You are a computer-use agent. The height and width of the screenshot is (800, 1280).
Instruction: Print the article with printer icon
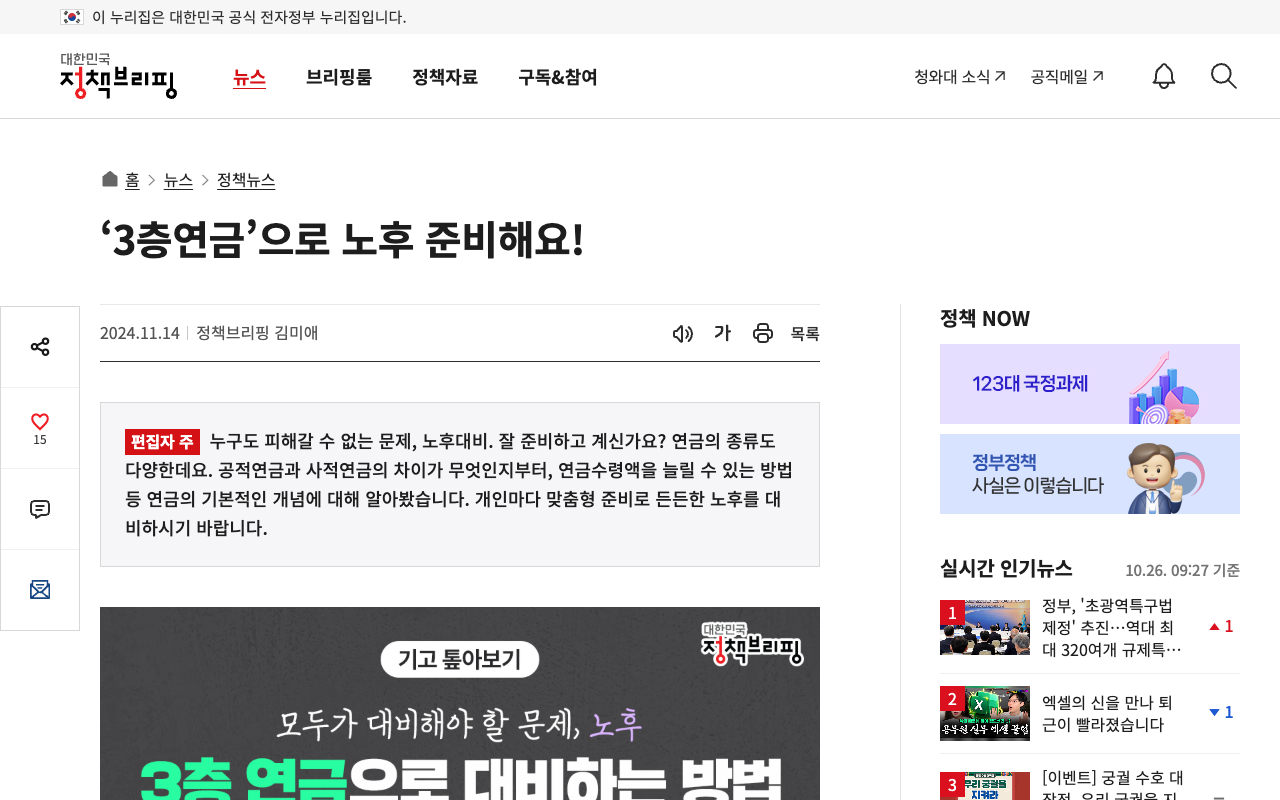(763, 333)
